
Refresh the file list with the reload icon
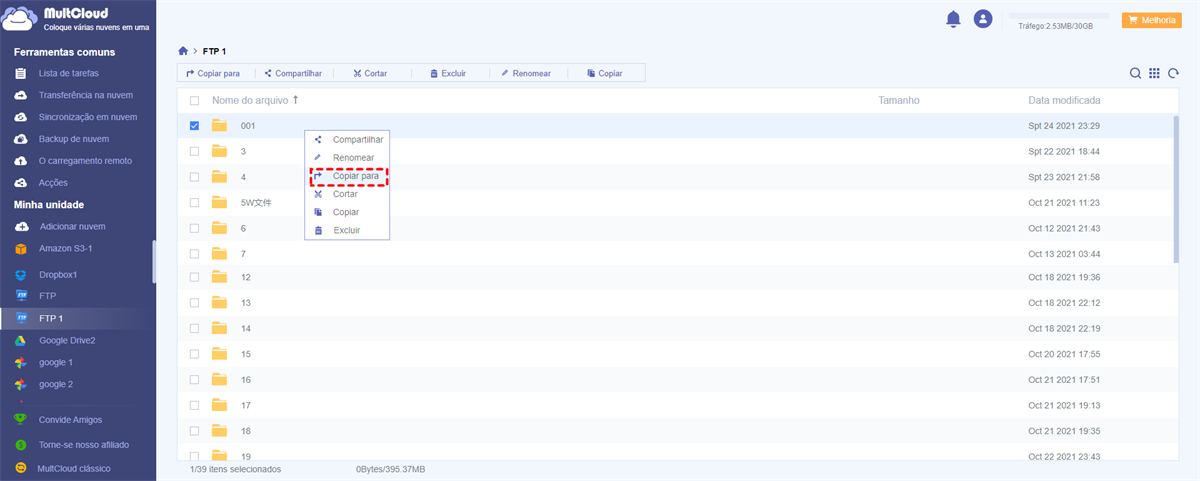click(x=1173, y=73)
